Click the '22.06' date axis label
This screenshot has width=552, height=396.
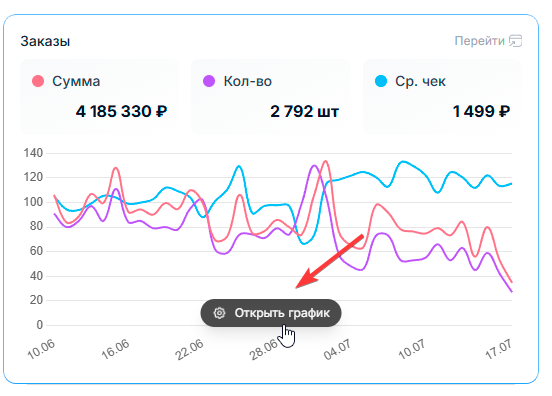pyautogui.click(x=190, y=349)
